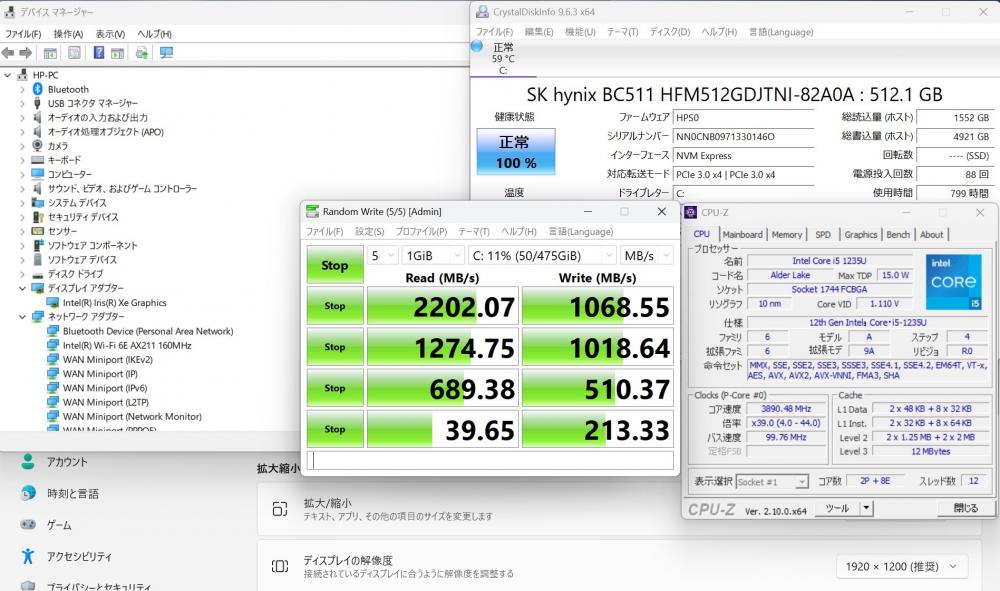Open the Accessibility icon in Settings
The width and height of the screenshot is (1000, 591).
27,556
